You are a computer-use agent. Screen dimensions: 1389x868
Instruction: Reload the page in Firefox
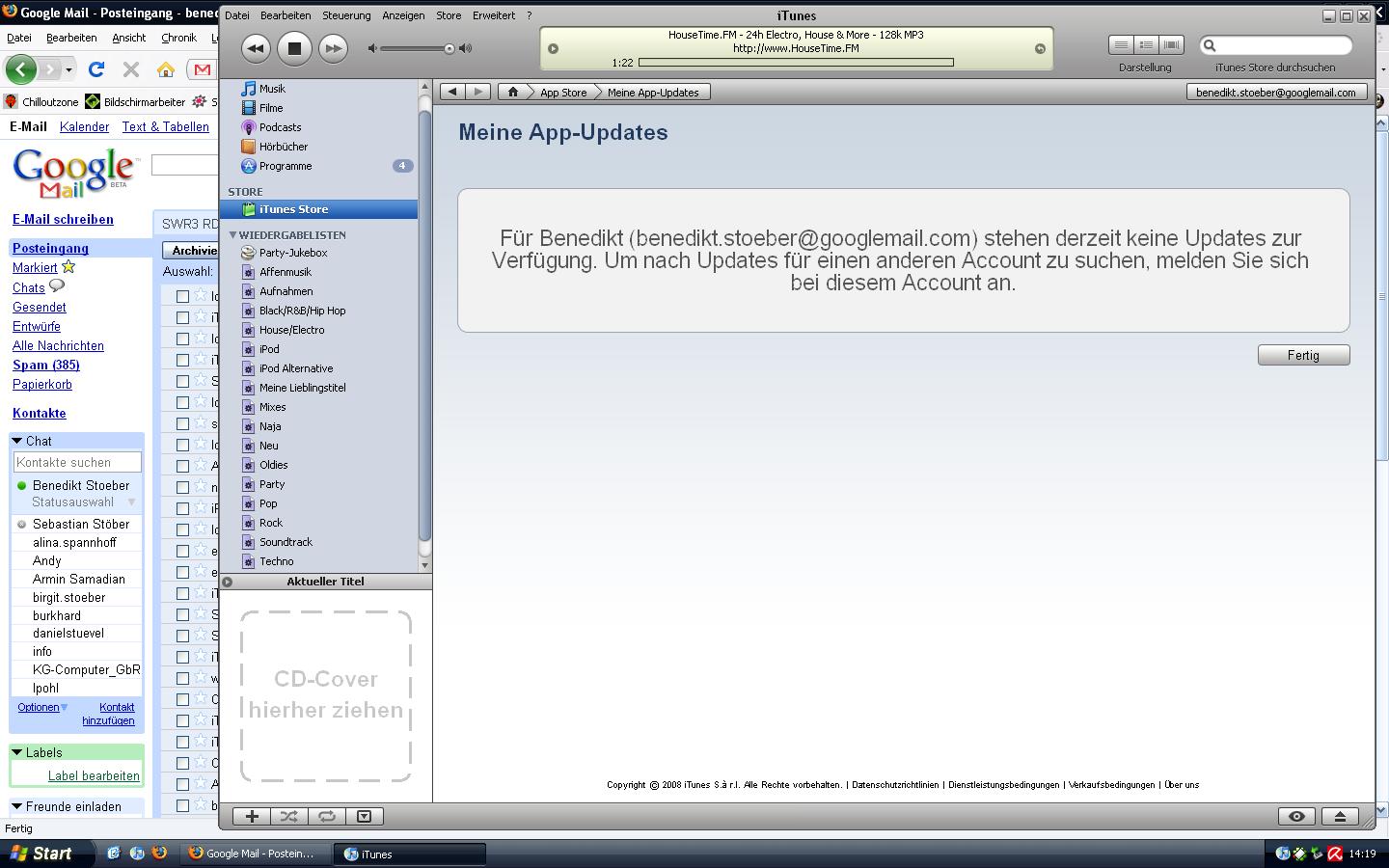tap(95, 69)
